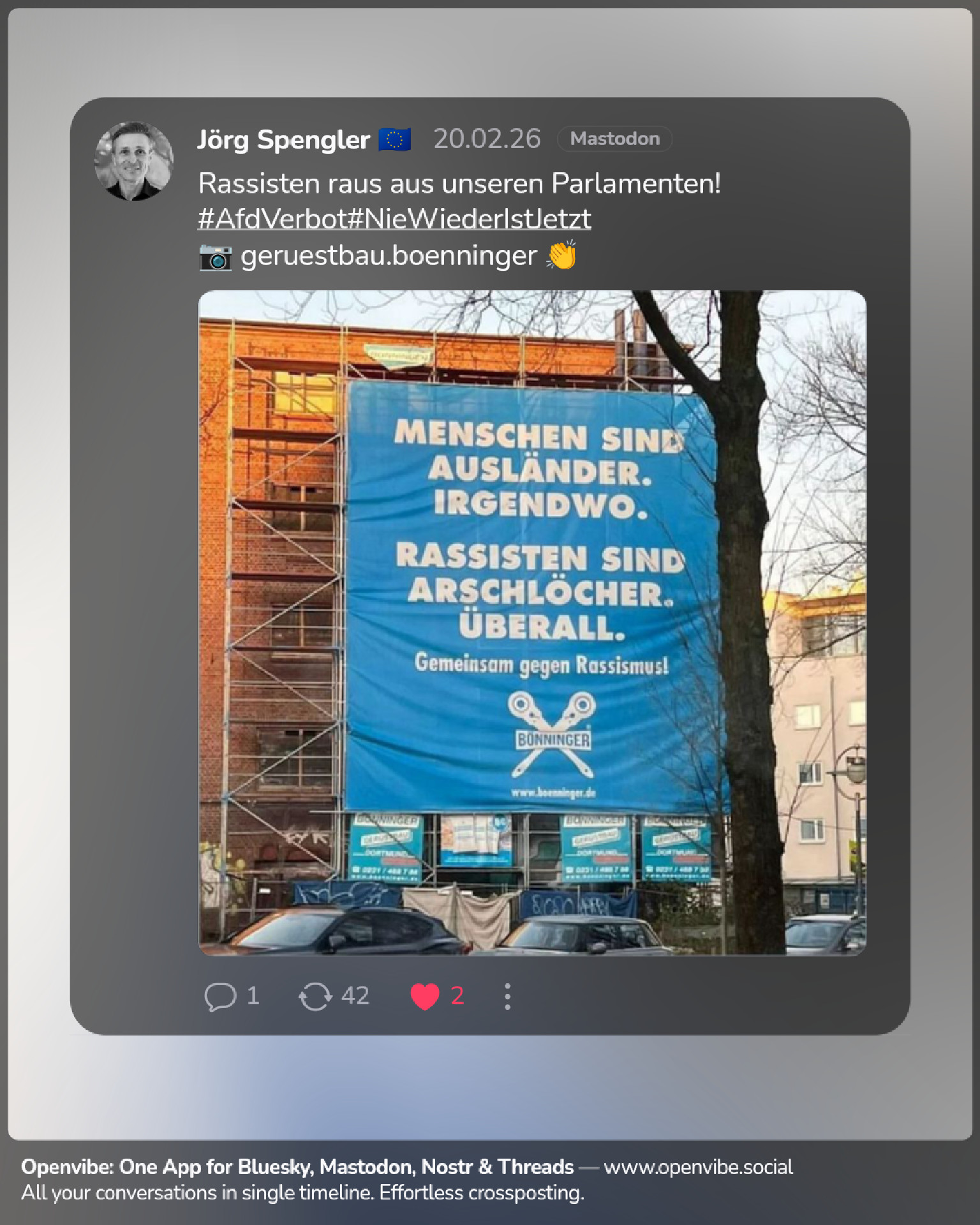
Task: Click the reply count number 1
Action: [253, 995]
